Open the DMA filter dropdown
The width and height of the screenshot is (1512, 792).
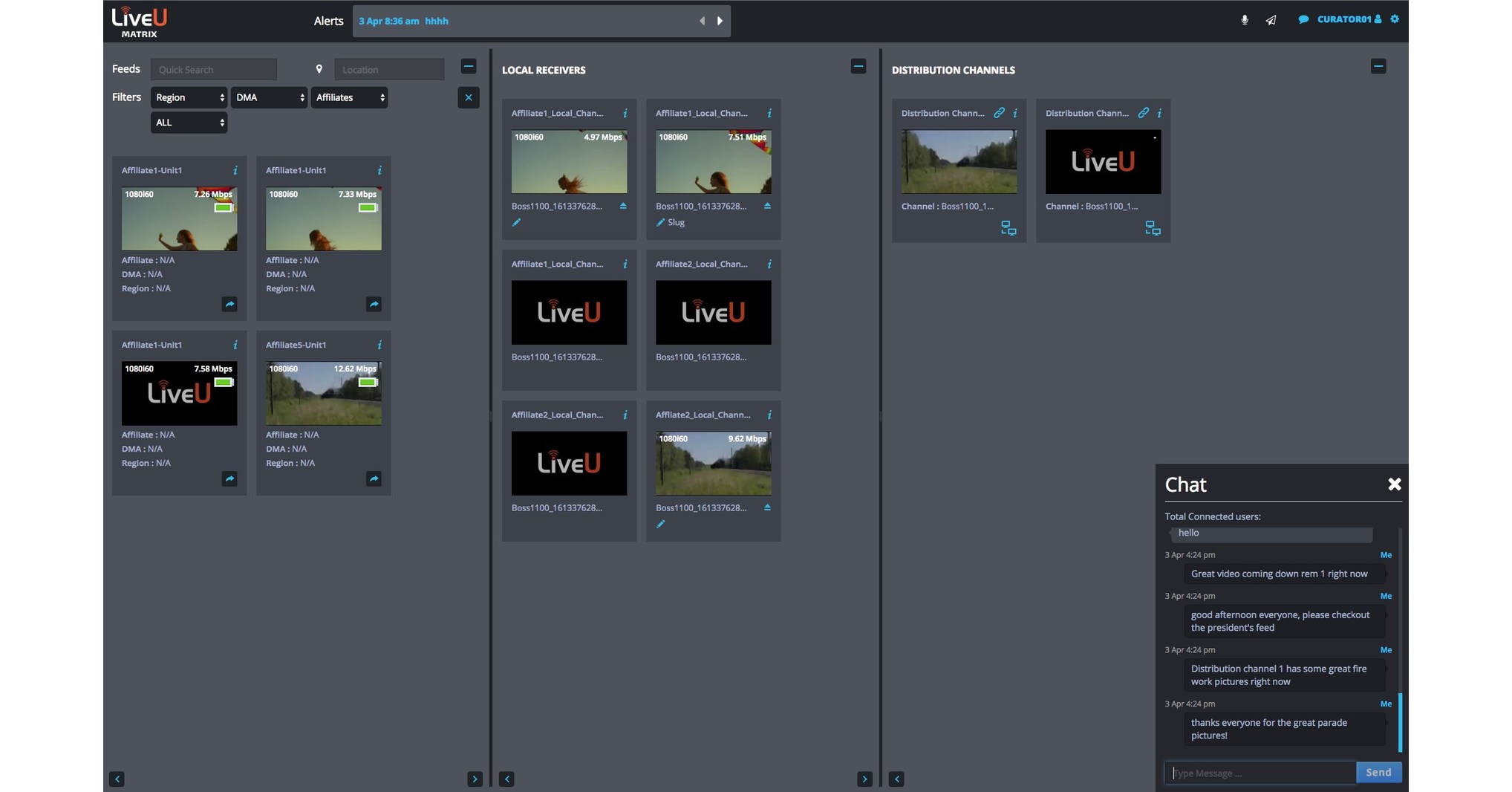click(x=269, y=97)
